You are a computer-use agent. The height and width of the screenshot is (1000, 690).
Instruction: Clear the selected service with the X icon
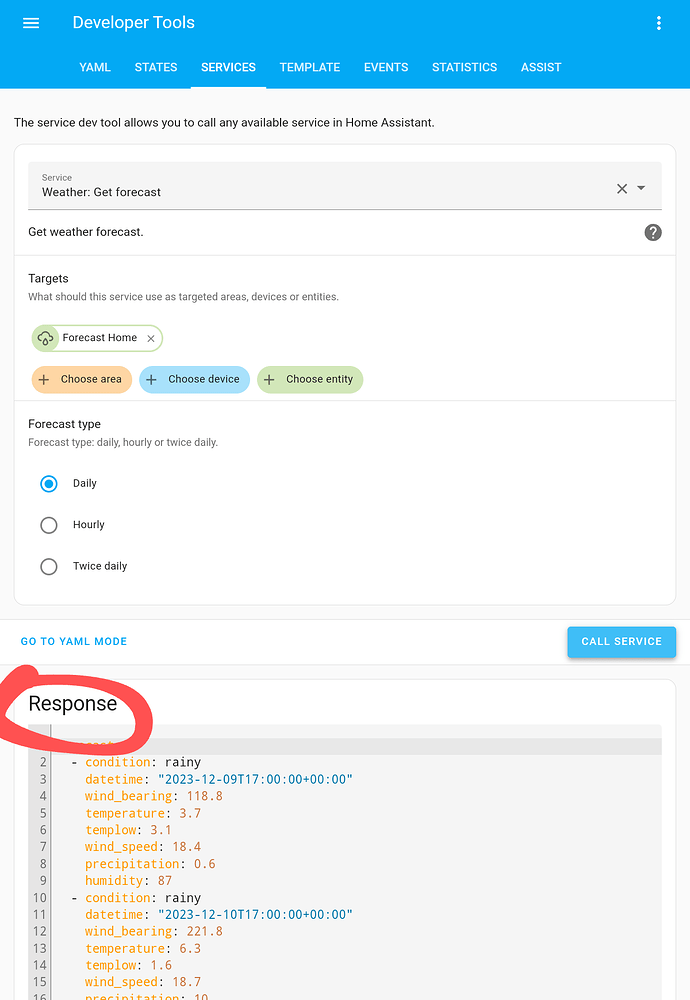coord(621,187)
